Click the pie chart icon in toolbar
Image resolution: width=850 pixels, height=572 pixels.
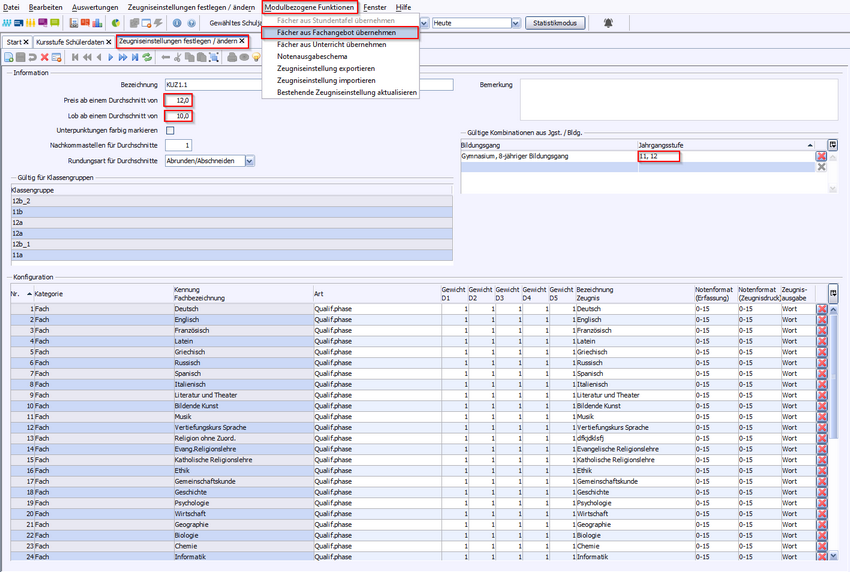pyautogui.click(x=116, y=22)
